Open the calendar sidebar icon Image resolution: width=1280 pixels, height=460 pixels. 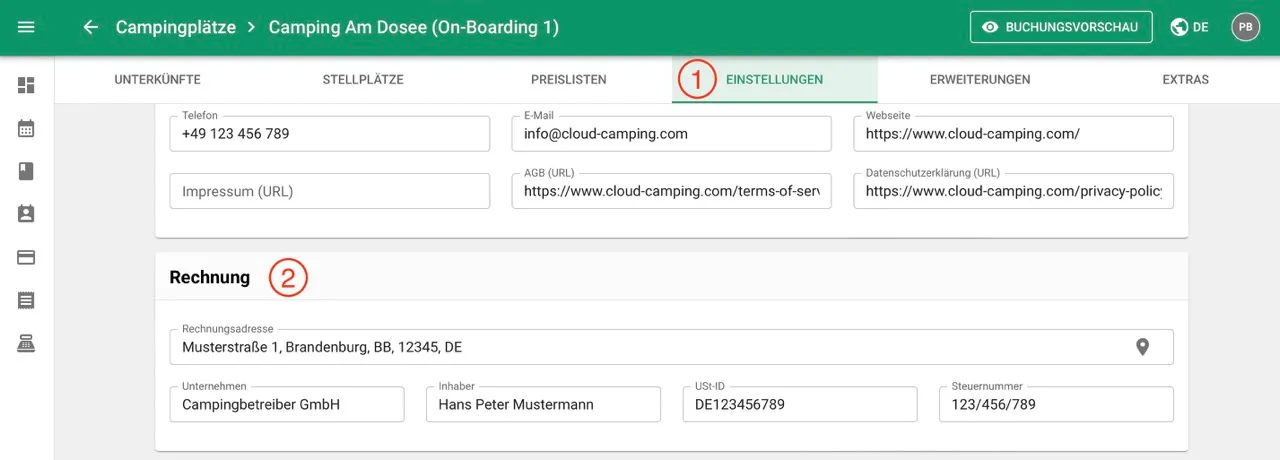tap(26, 128)
